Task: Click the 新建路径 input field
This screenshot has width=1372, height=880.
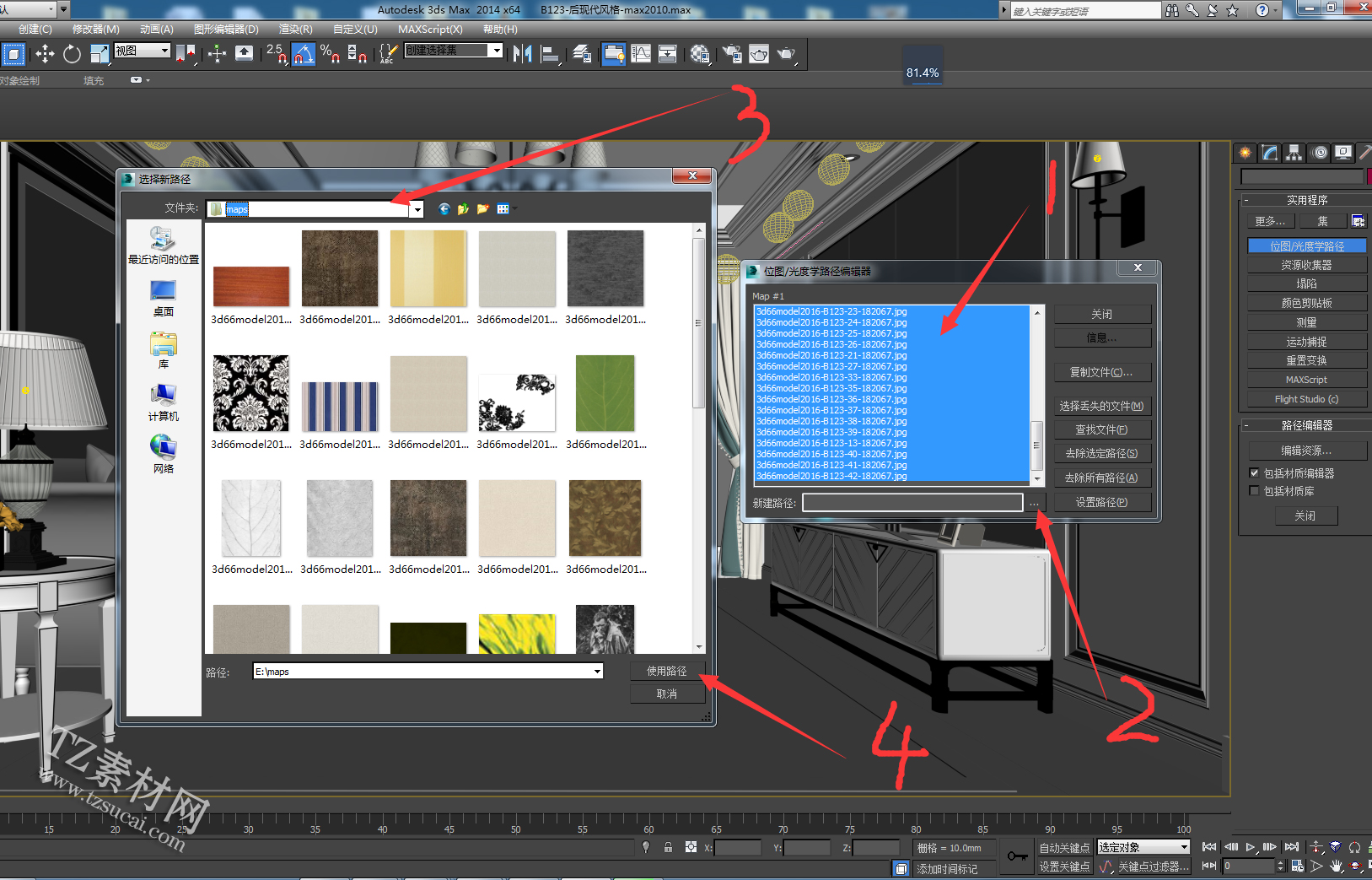Action: click(x=912, y=503)
